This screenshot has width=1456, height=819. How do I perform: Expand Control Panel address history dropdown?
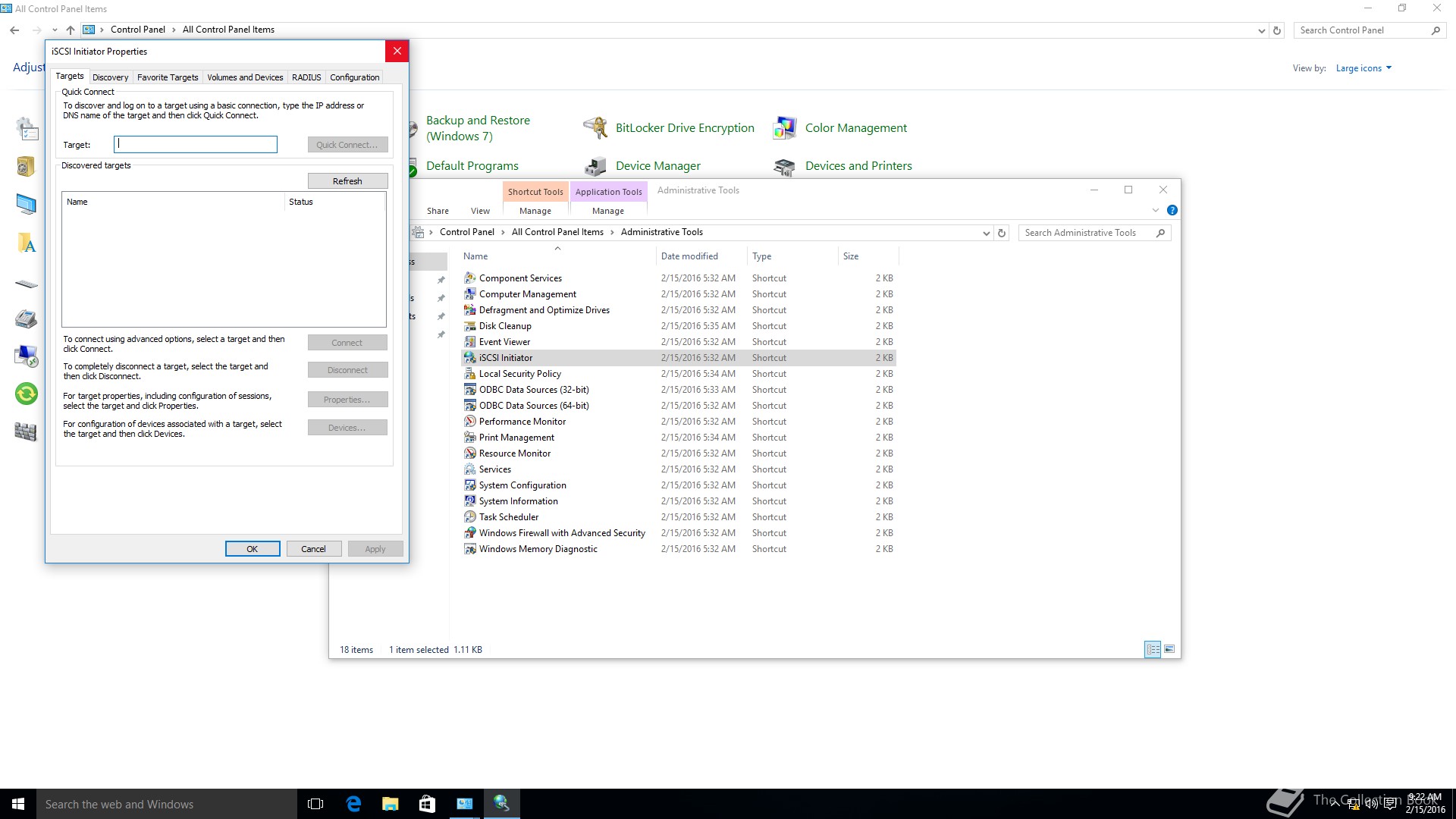pyautogui.click(x=1261, y=30)
